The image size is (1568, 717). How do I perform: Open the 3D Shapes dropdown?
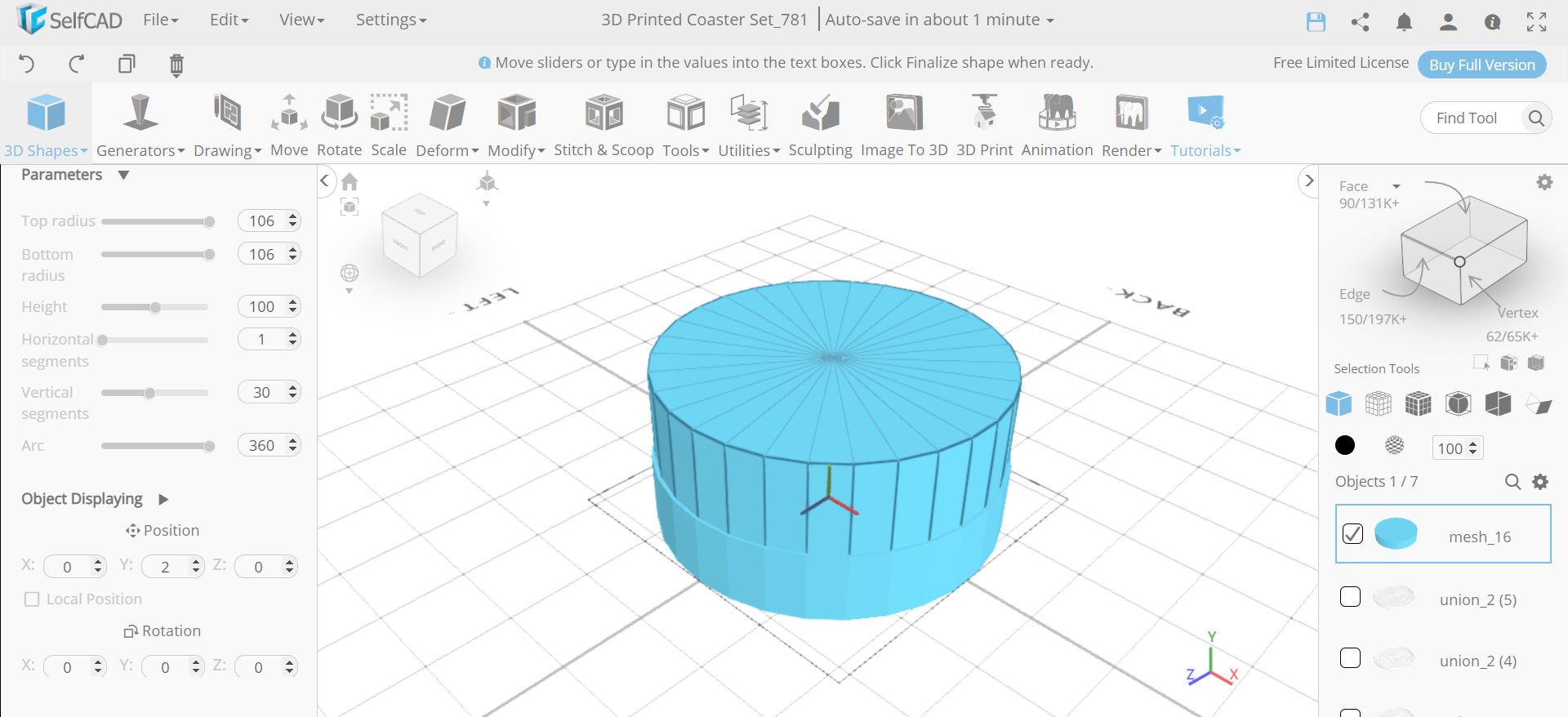pos(46,125)
